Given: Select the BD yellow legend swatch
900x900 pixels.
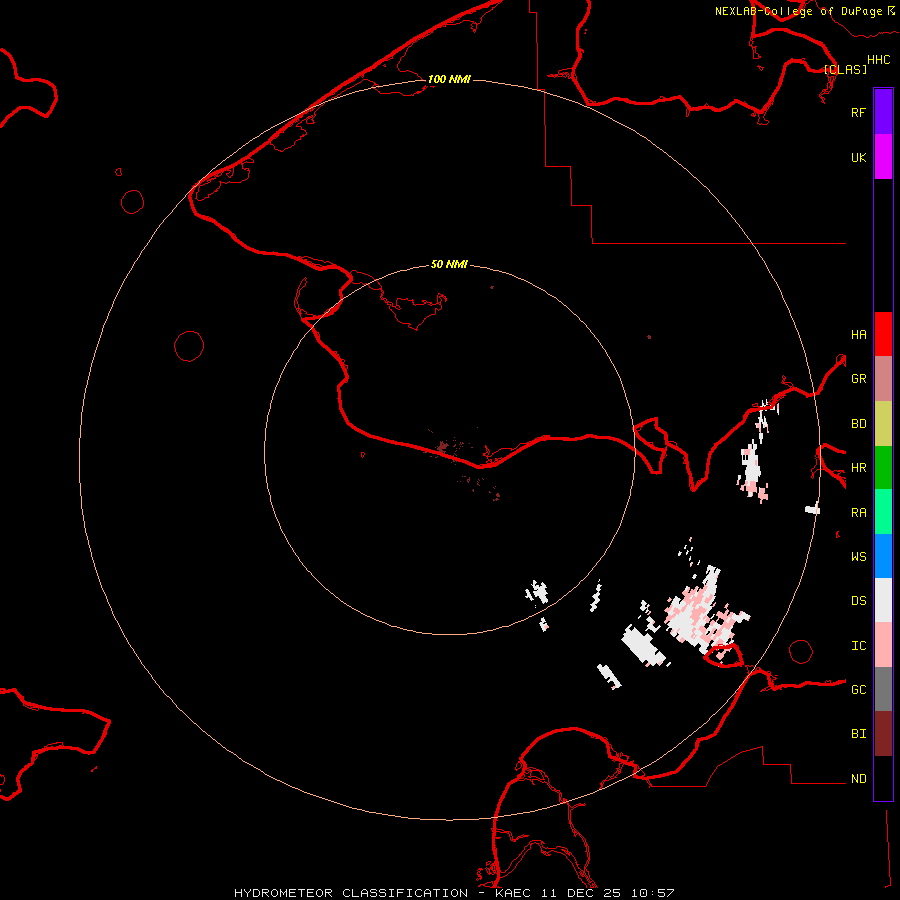Looking at the screenshot, I should [x=883, y=424].
